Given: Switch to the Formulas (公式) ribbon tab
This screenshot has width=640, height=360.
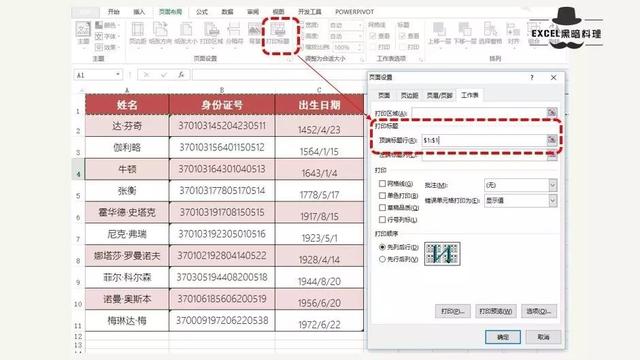Looking at the screenshot, I should (202, 12).
